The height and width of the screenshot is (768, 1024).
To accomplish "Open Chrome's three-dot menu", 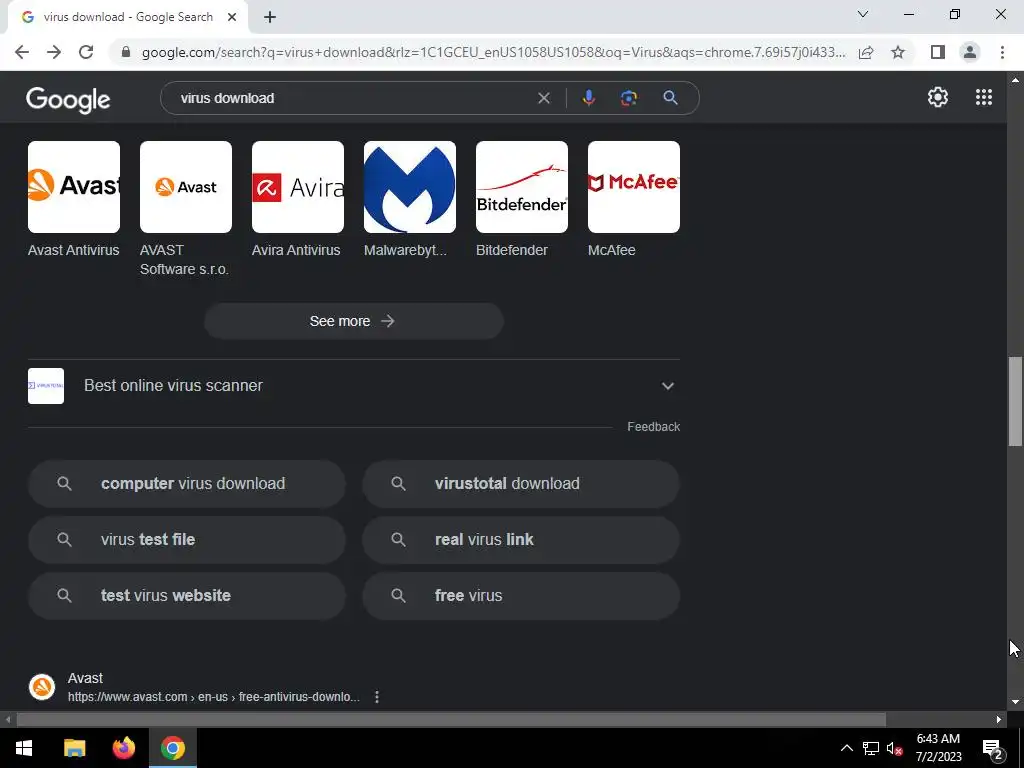I will (x=1002, y=52).
